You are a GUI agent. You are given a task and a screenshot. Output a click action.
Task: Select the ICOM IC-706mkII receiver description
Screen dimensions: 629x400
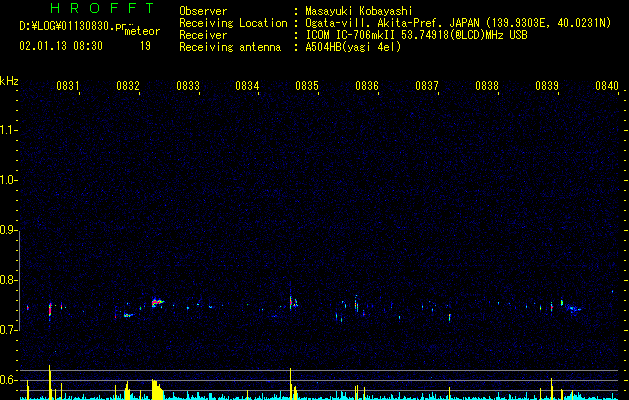[x=416, y=35]
